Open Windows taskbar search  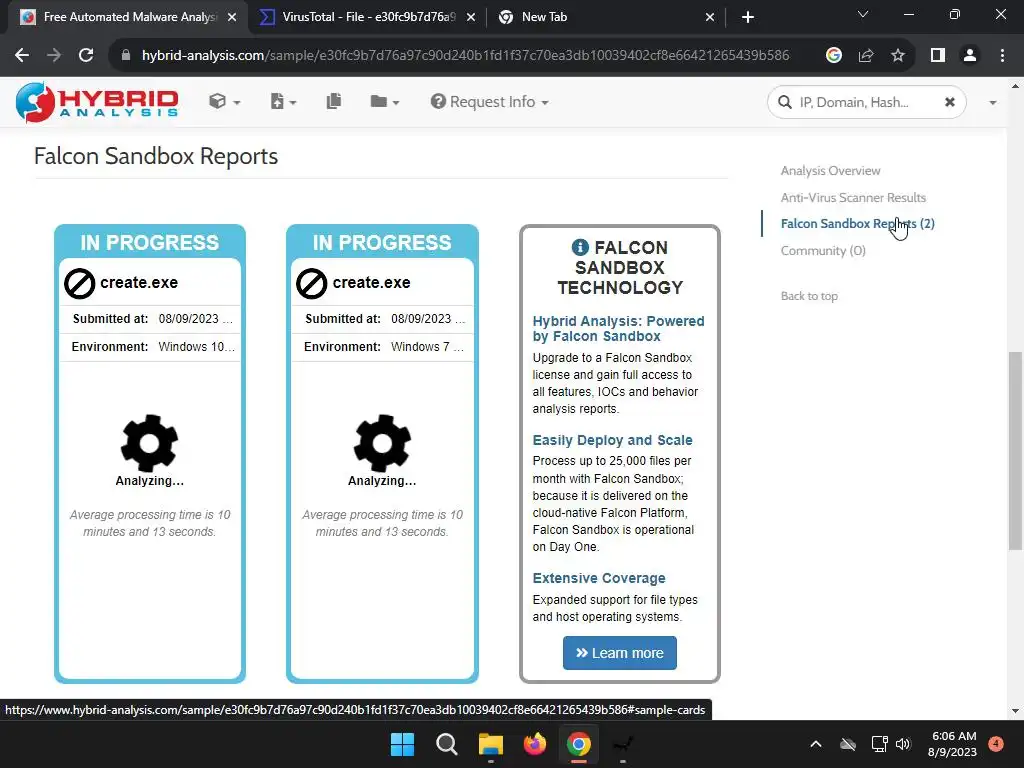(x=447, y=744)
